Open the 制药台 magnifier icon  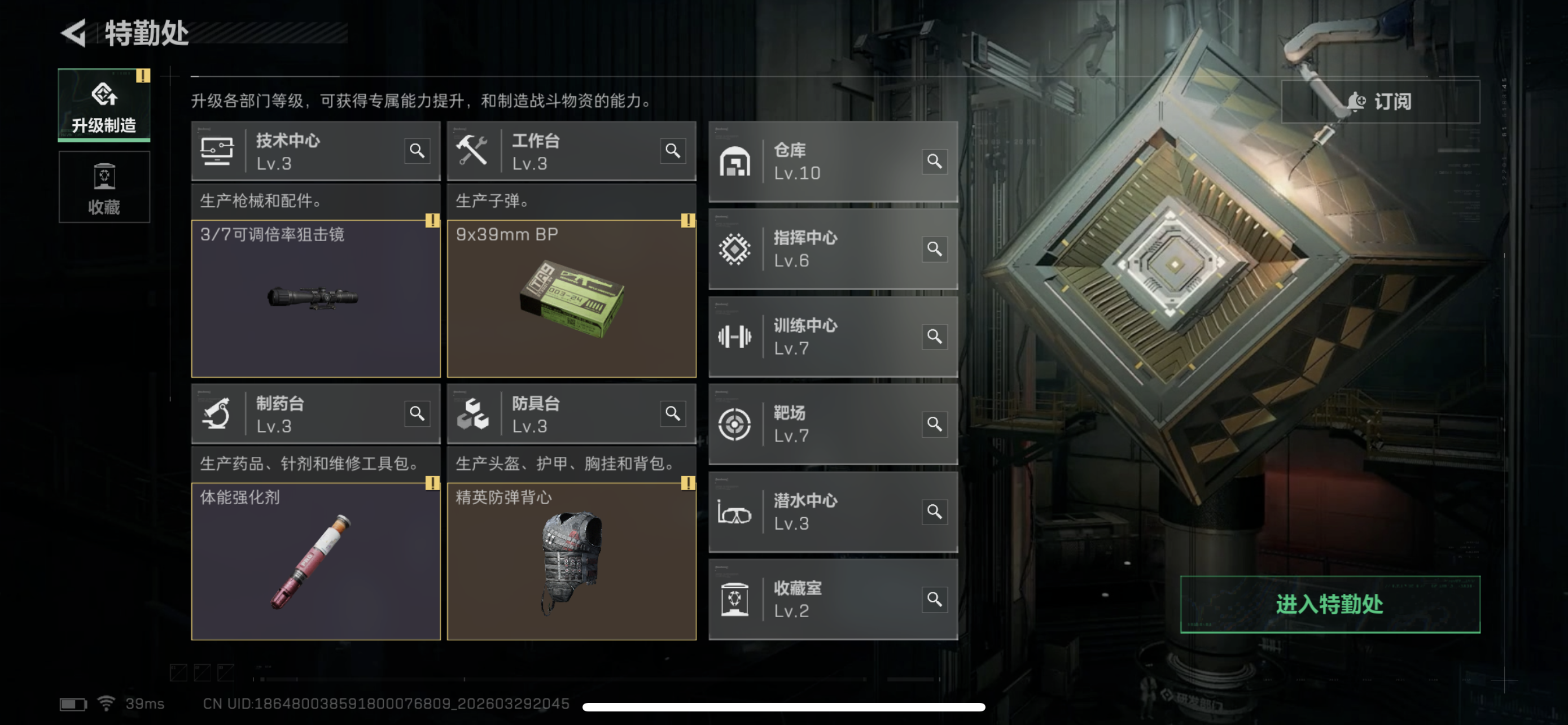[417, 413]
